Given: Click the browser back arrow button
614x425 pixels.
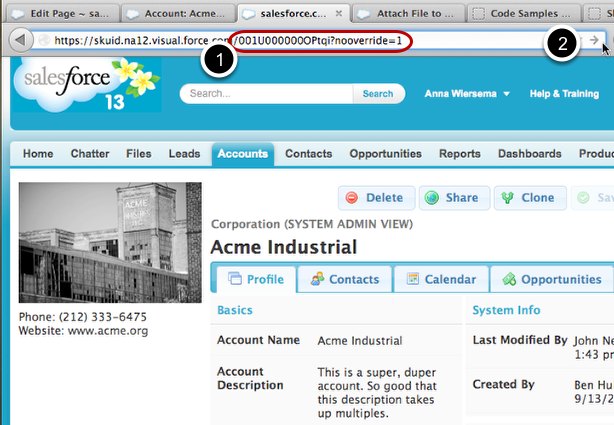Looking at the screenshot, I should [19, 40].
